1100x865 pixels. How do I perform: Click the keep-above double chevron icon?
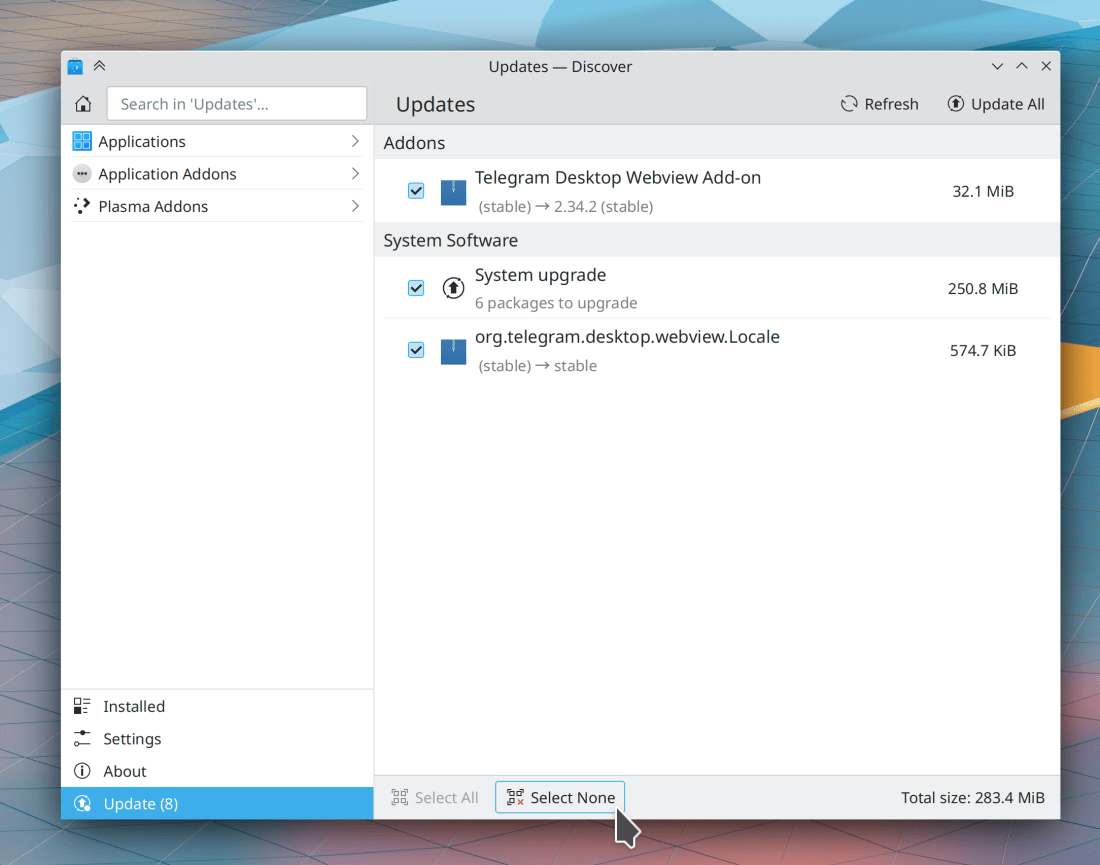pyautogui.click(x=99, y=67)
